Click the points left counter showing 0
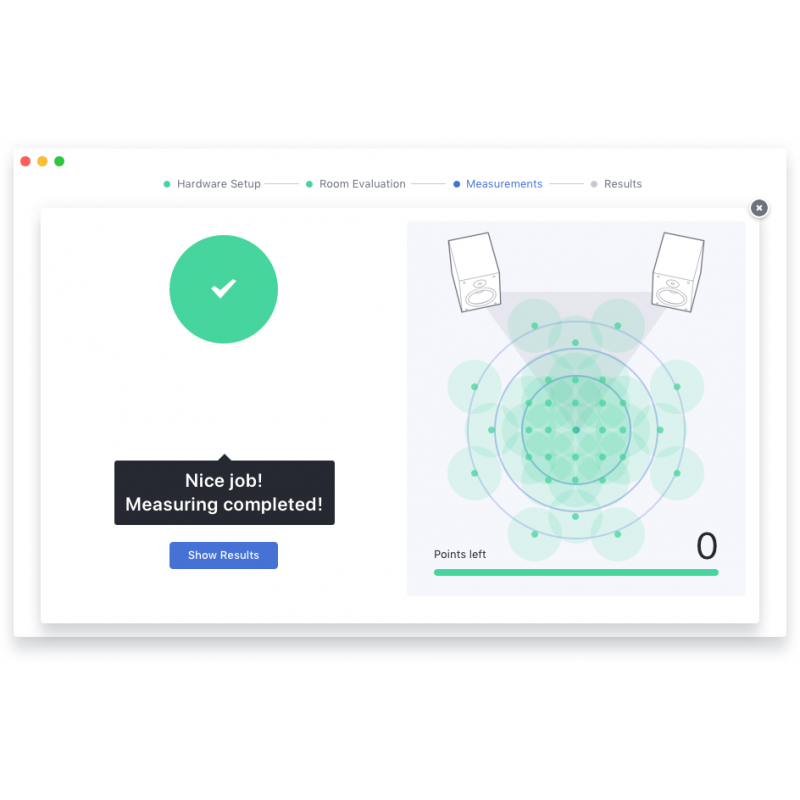The height and width of the screenshot is (800, 800). (706, 546)
